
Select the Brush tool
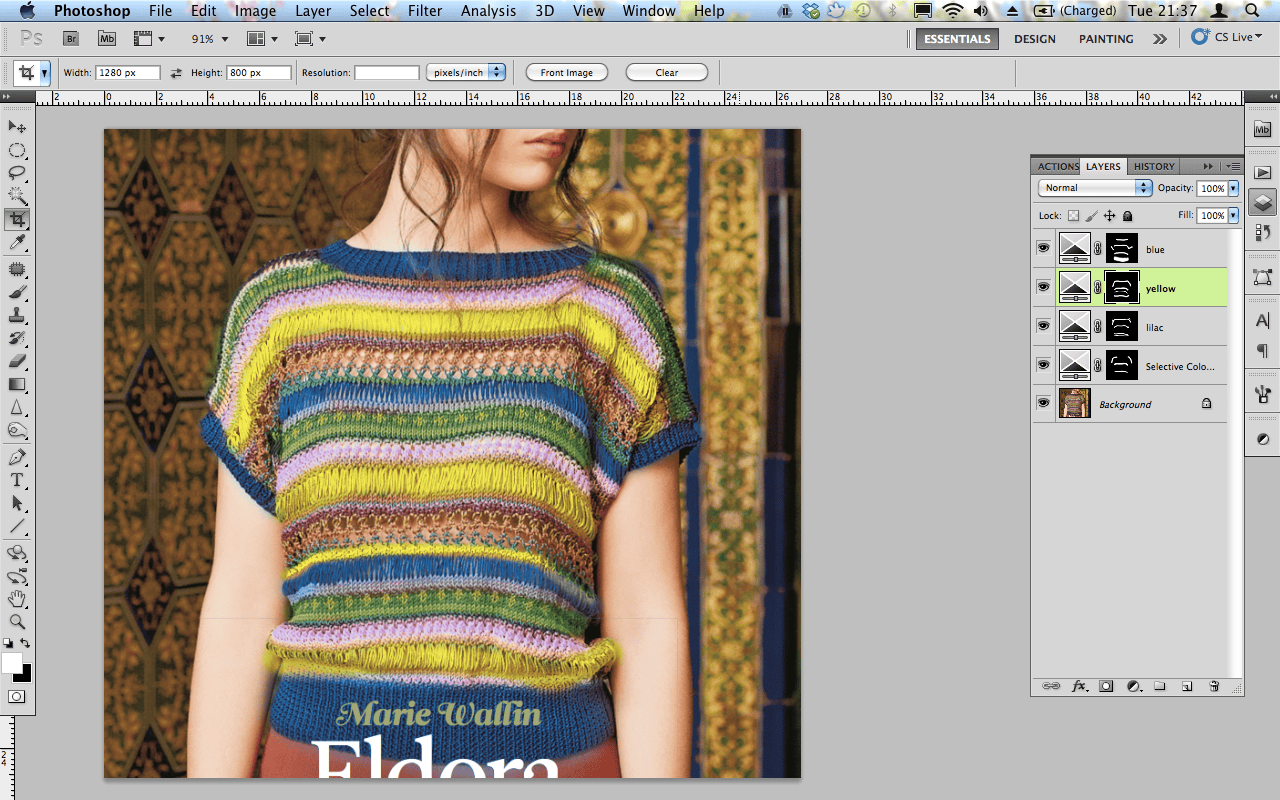17,293
